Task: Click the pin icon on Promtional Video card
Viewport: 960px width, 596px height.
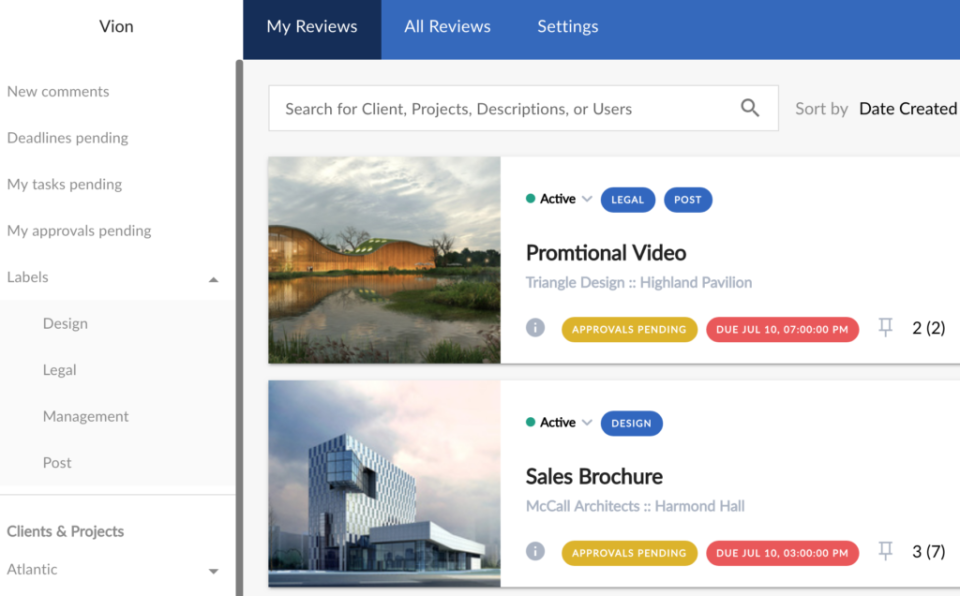Action: [x=884, y=327]
